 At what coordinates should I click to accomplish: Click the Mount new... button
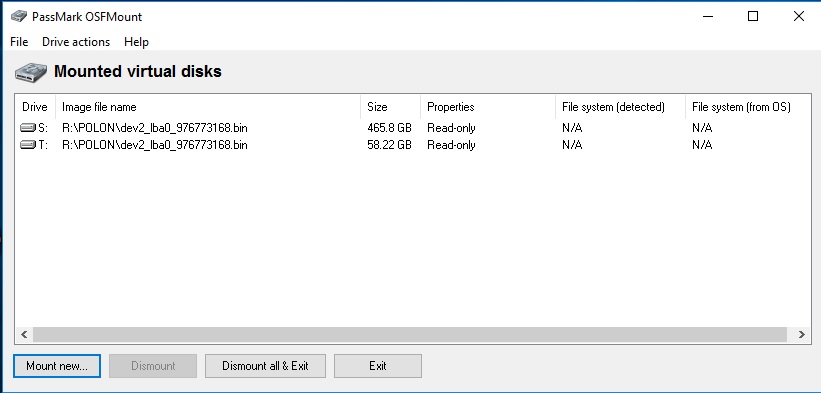57,366
